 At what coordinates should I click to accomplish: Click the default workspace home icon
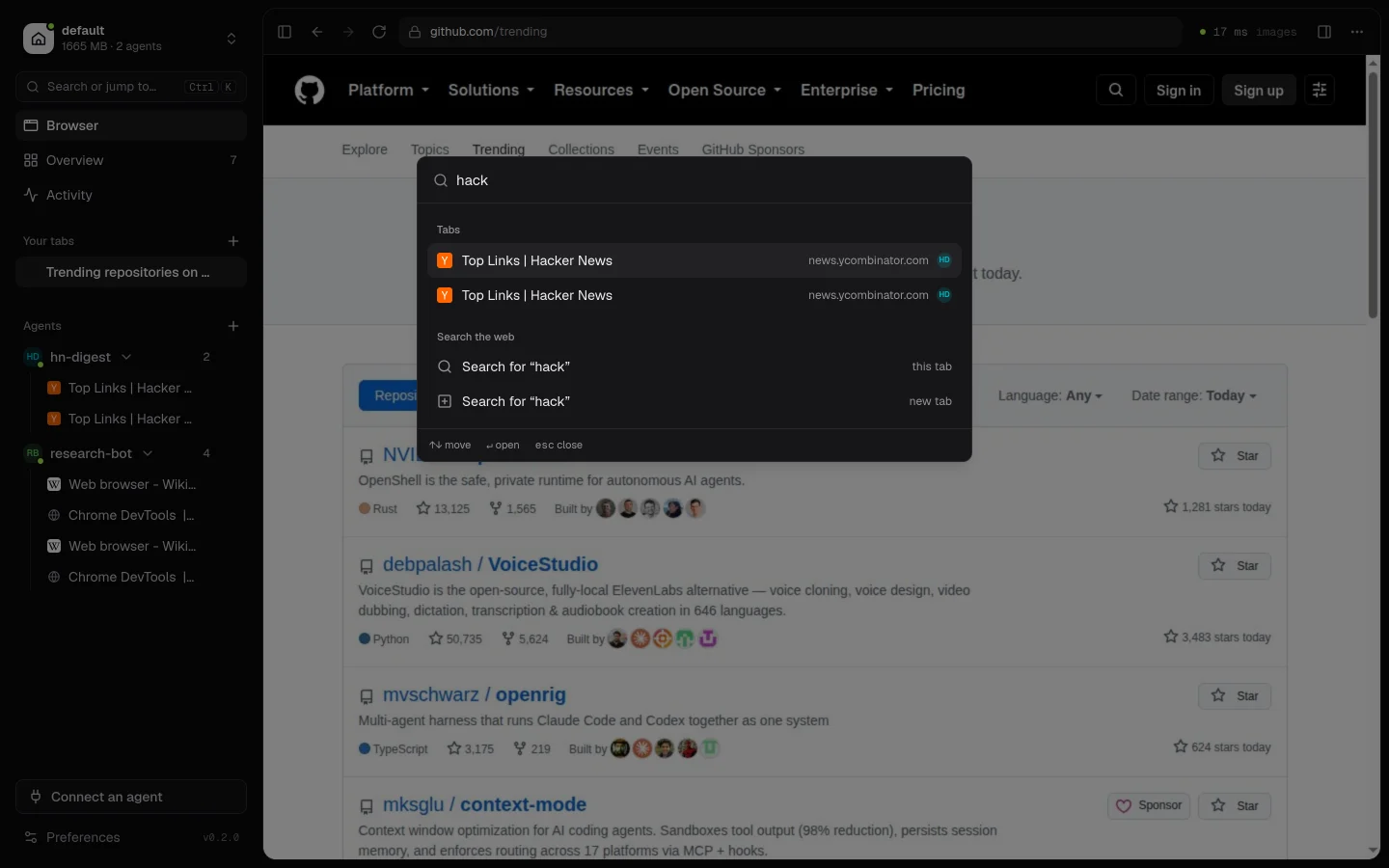39,39
